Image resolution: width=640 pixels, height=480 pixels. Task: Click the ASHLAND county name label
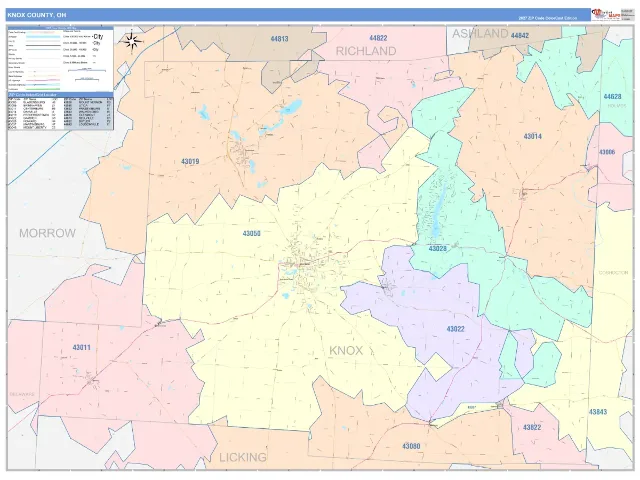point(480,33)
